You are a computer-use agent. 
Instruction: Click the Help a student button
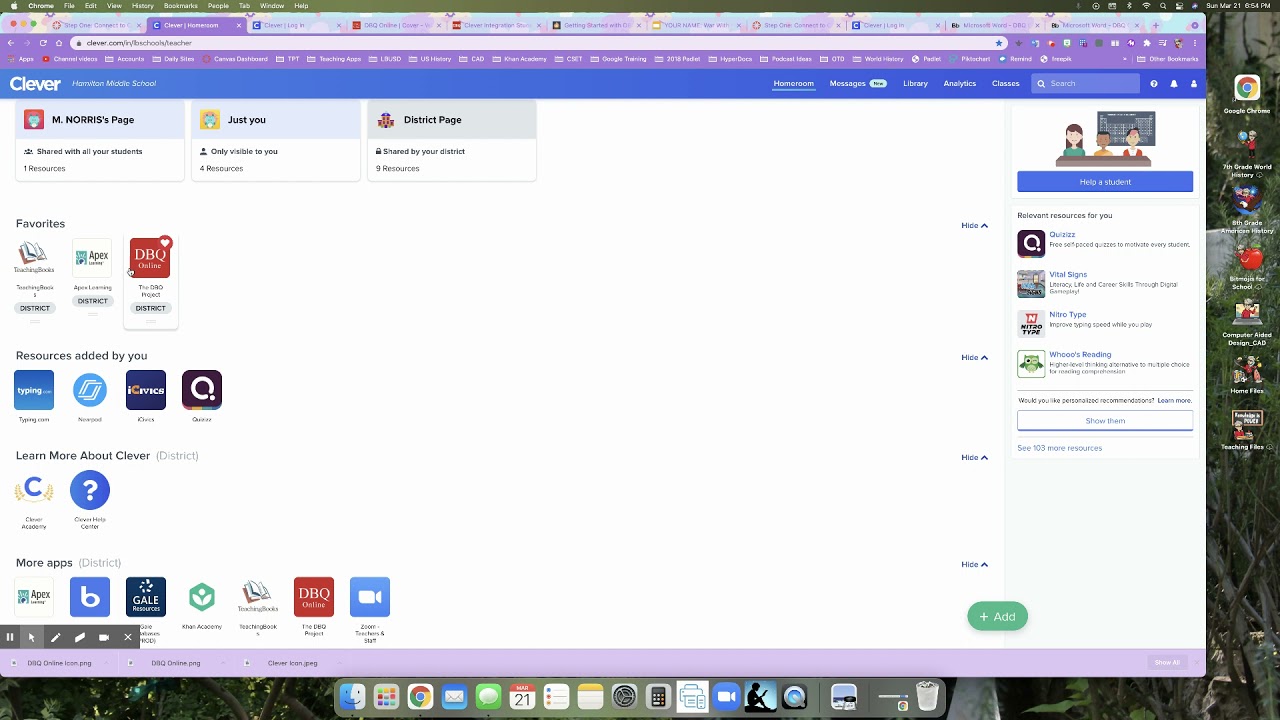(x=1105, y=181)
